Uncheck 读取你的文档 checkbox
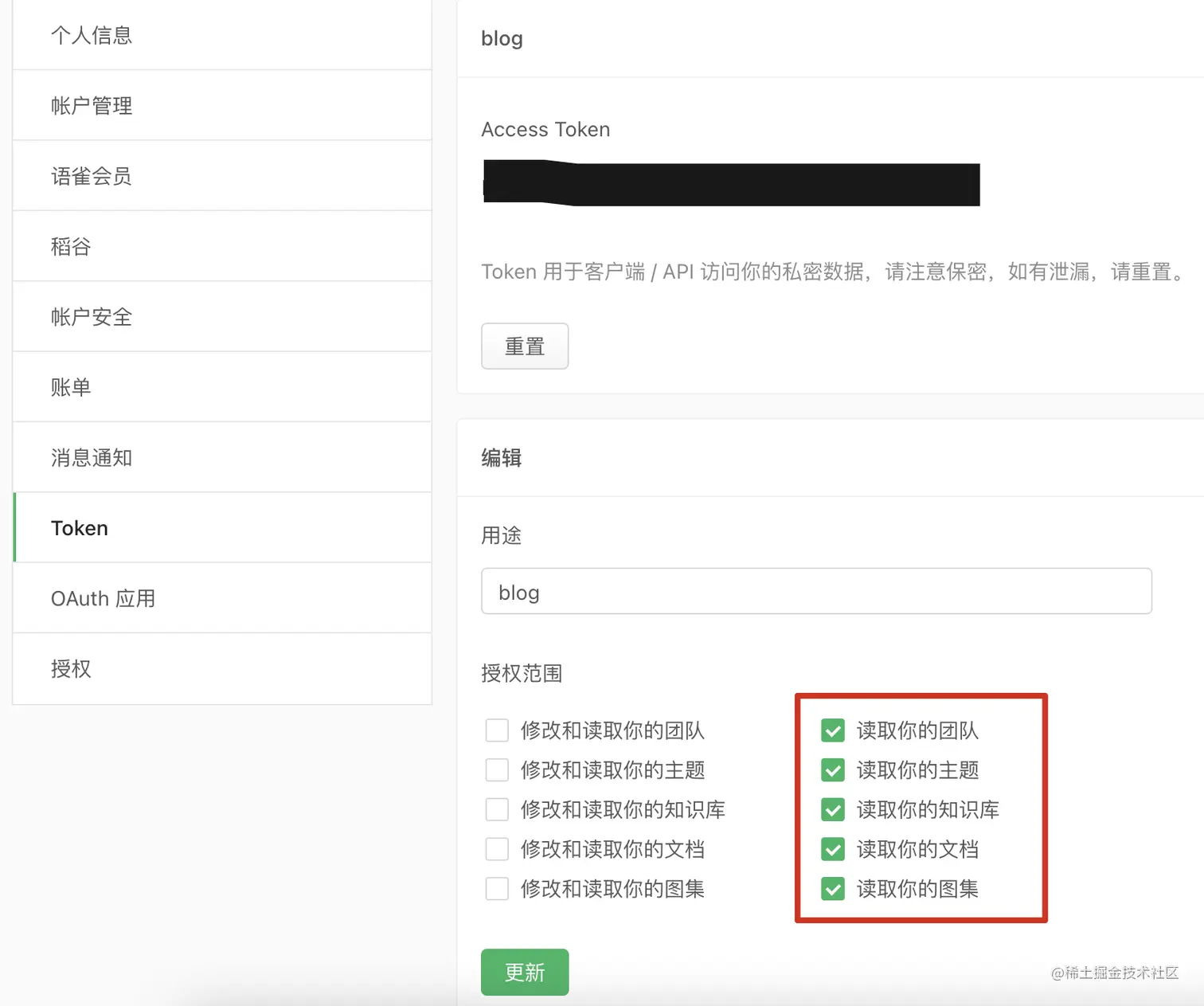This screenshot has width=1204, height=1006. tap(833, 849)
